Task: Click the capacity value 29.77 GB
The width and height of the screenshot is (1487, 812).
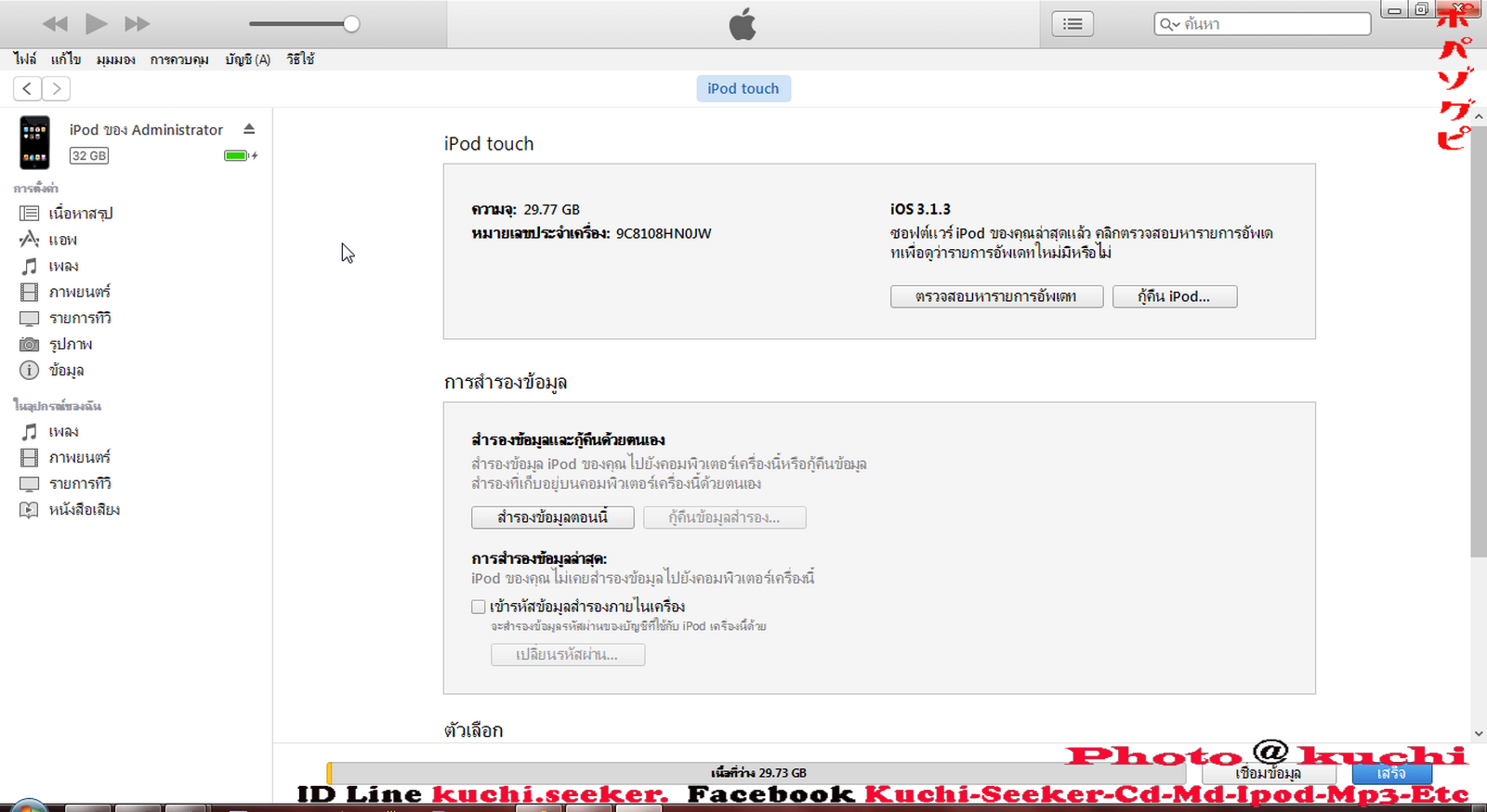Action: click(552, 209)
